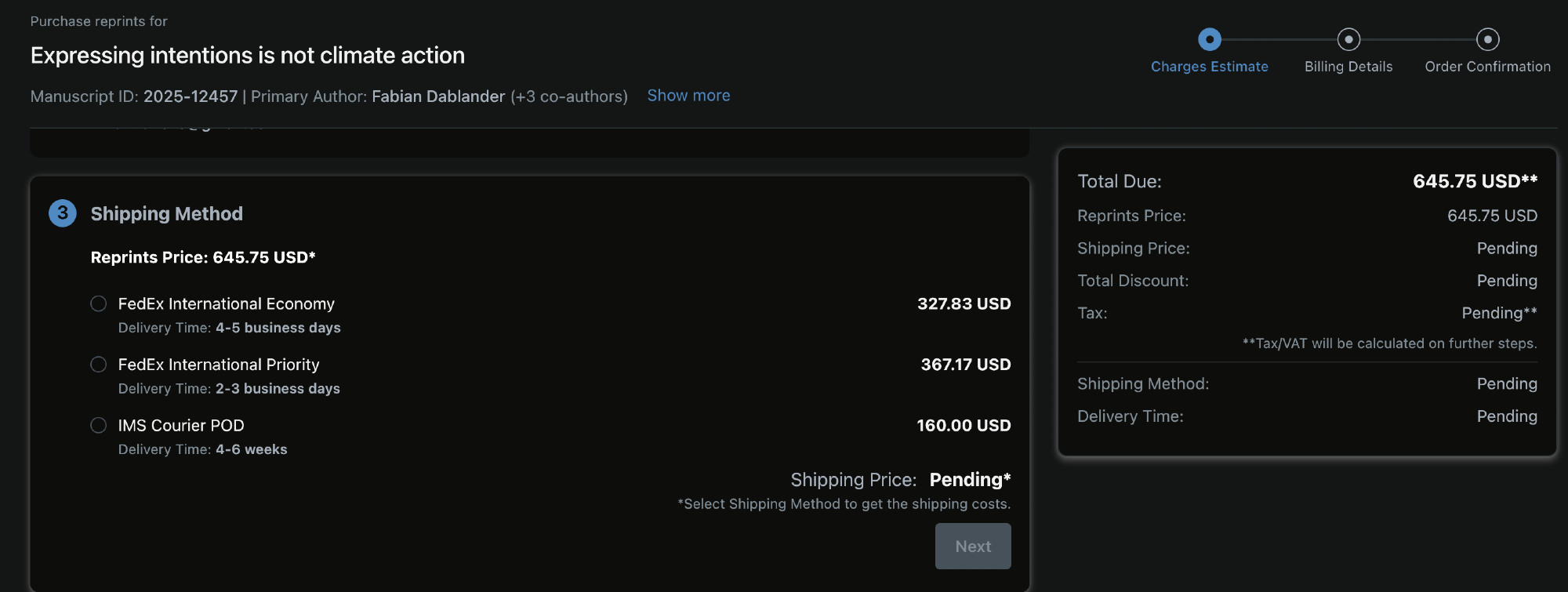Screen dimensions: 1568x592
Task: Click the 327.83 USD shipping price
Action: click(x=964, y=303)
